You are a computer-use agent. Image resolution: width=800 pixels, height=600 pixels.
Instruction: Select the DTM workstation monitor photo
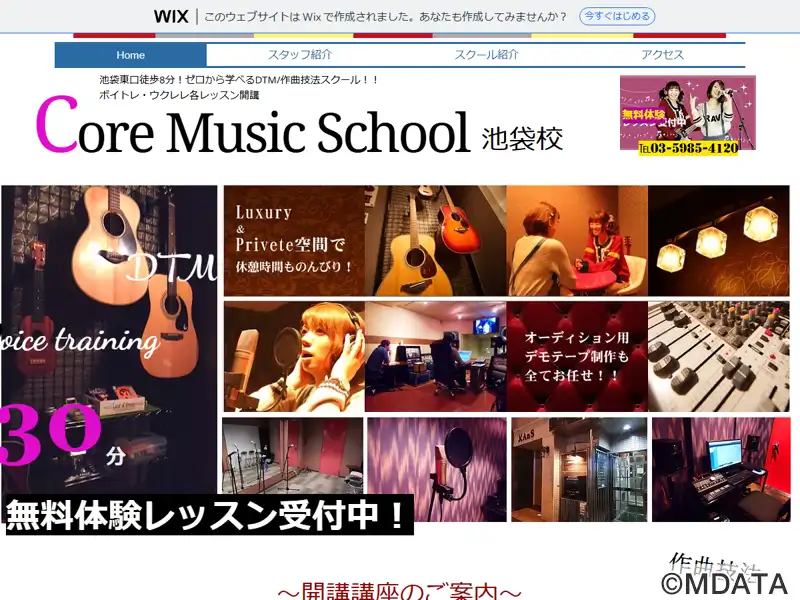[721, 469]
